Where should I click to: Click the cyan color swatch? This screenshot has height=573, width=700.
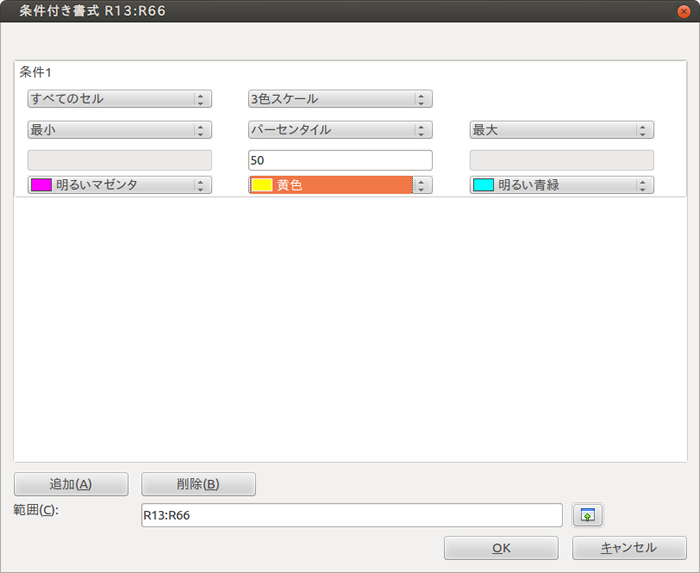pyautogui.click(x=483, y=185)
